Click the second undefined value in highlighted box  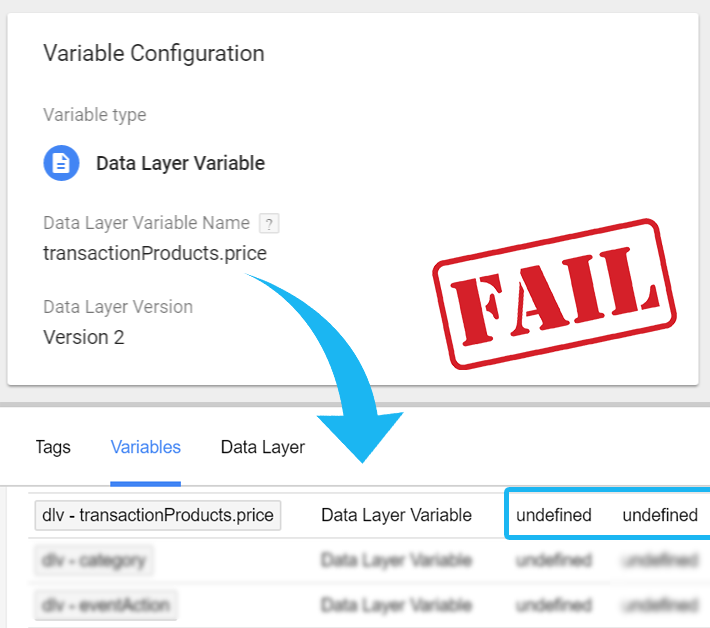click(660, 515)
